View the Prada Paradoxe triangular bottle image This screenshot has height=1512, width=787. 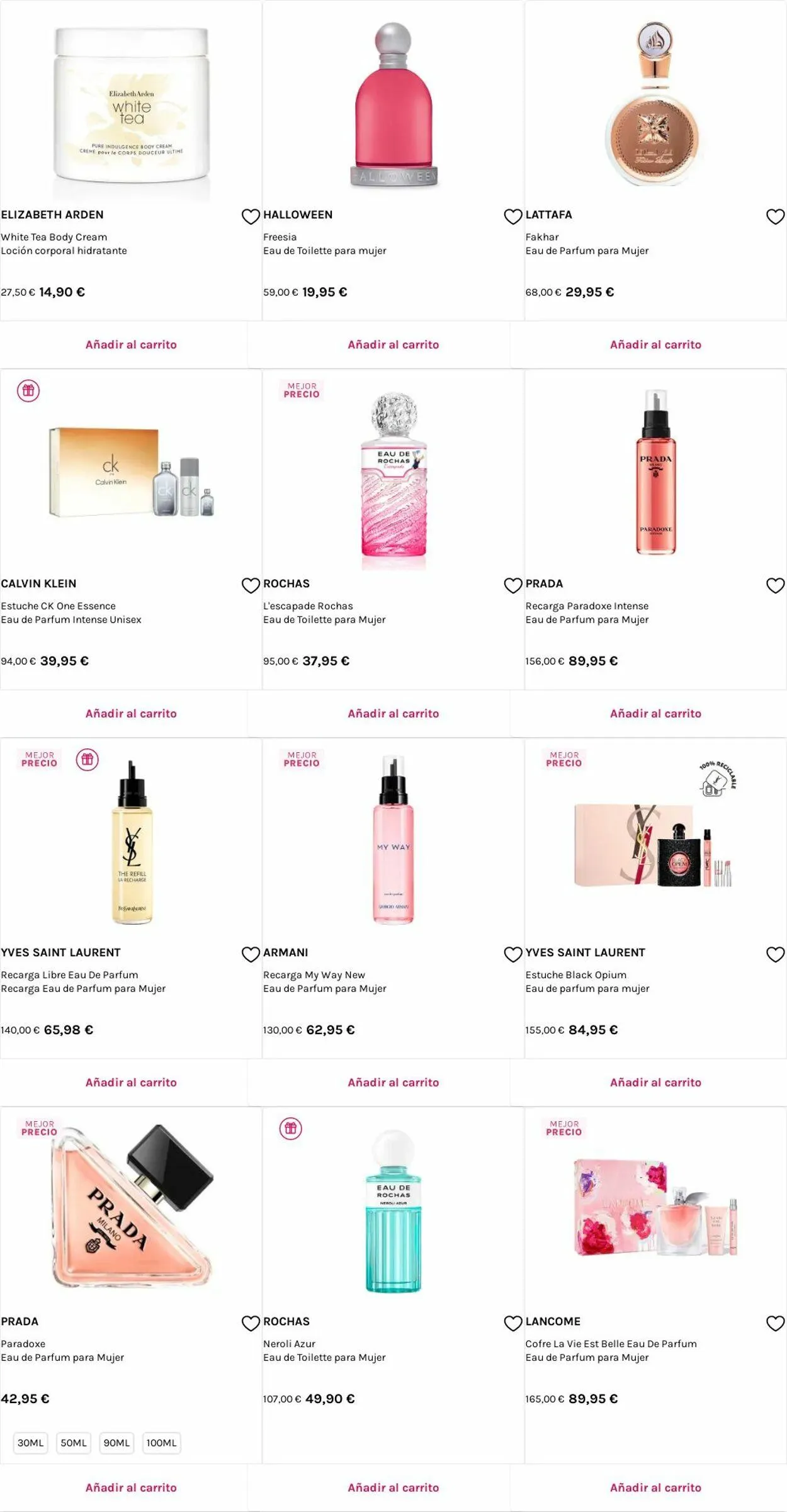point(132,1205)
